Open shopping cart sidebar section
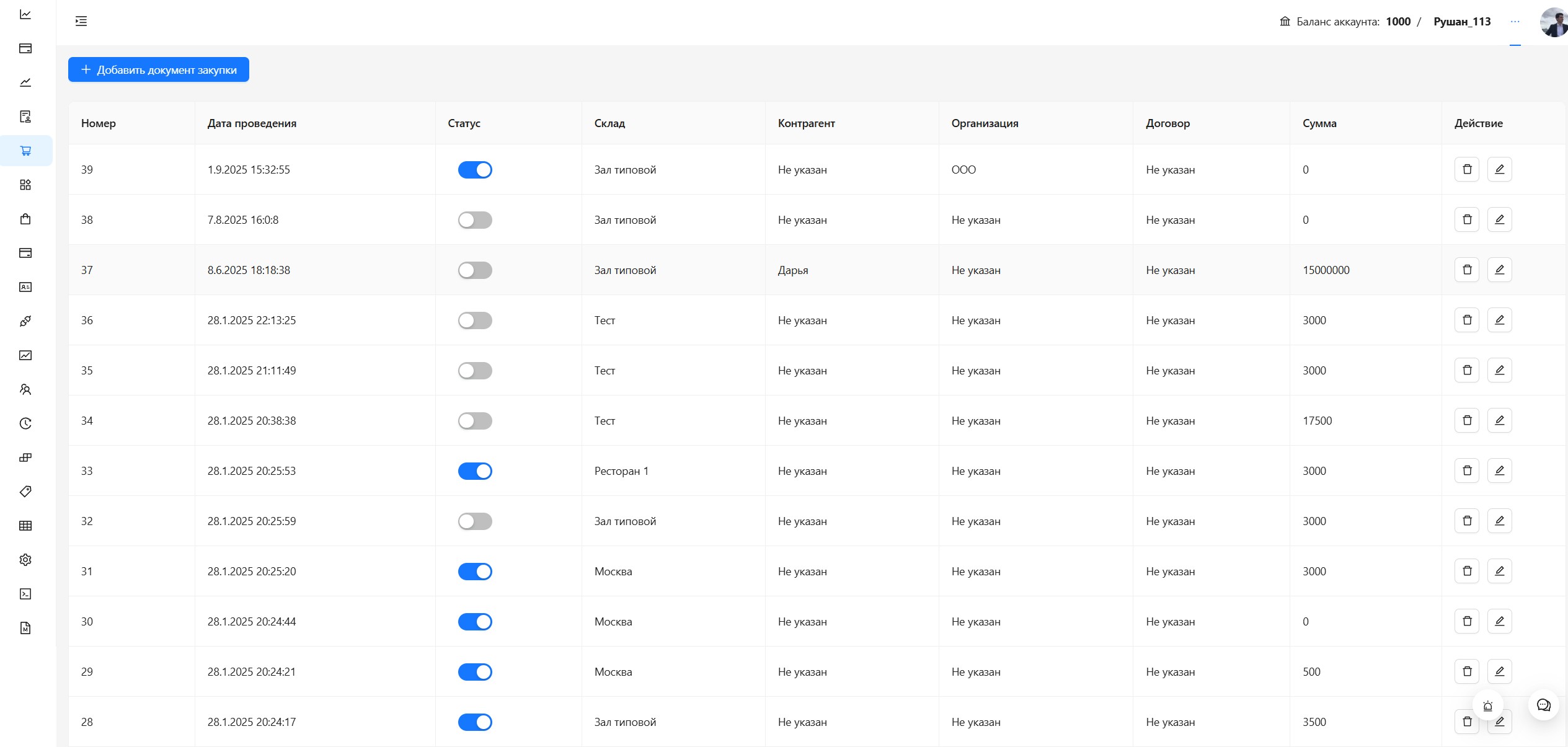The width and height of the screenshot is (1568, 747). [25, 151]
